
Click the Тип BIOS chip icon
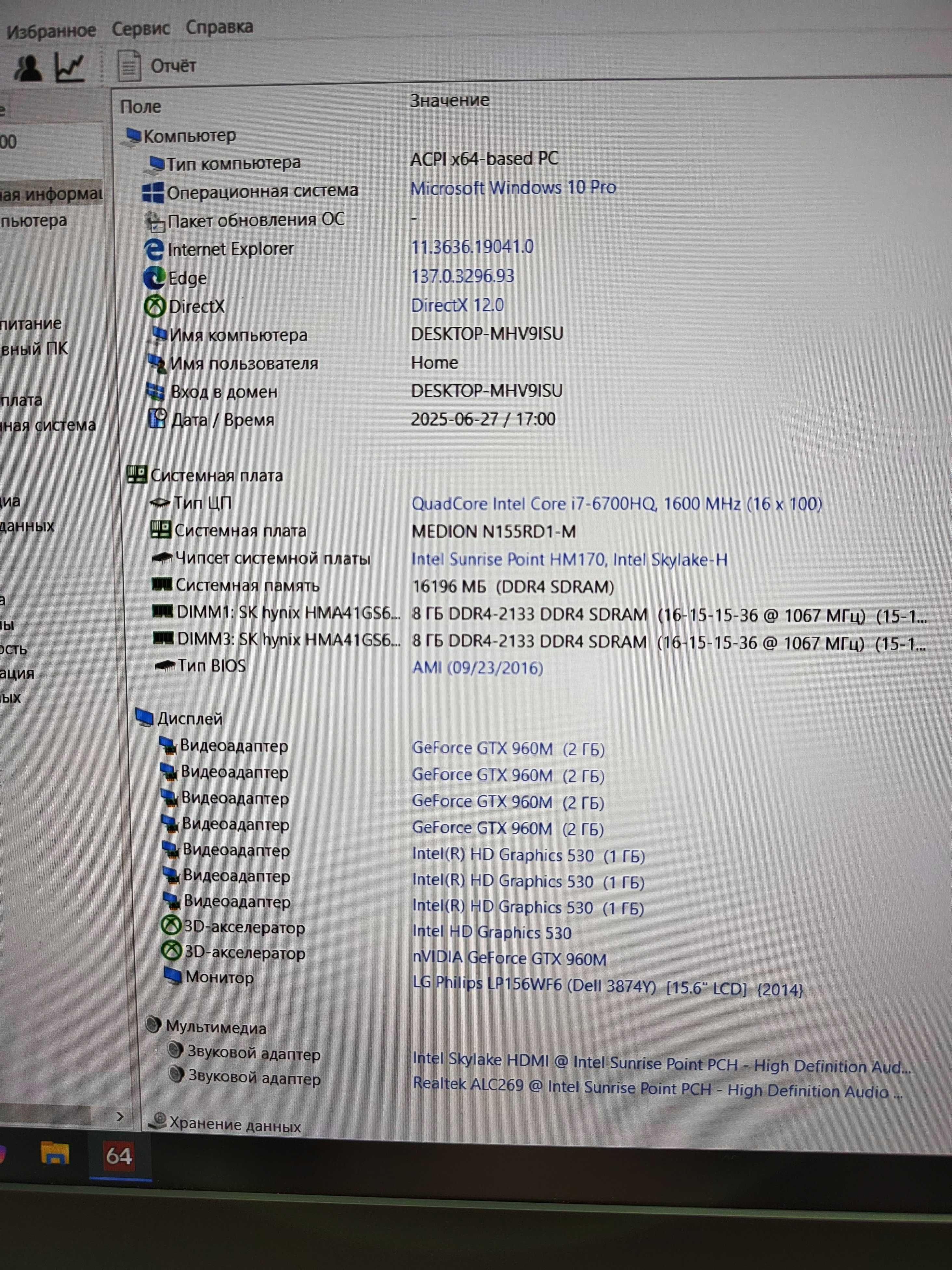pyautogui.click(x=165, y=666)
